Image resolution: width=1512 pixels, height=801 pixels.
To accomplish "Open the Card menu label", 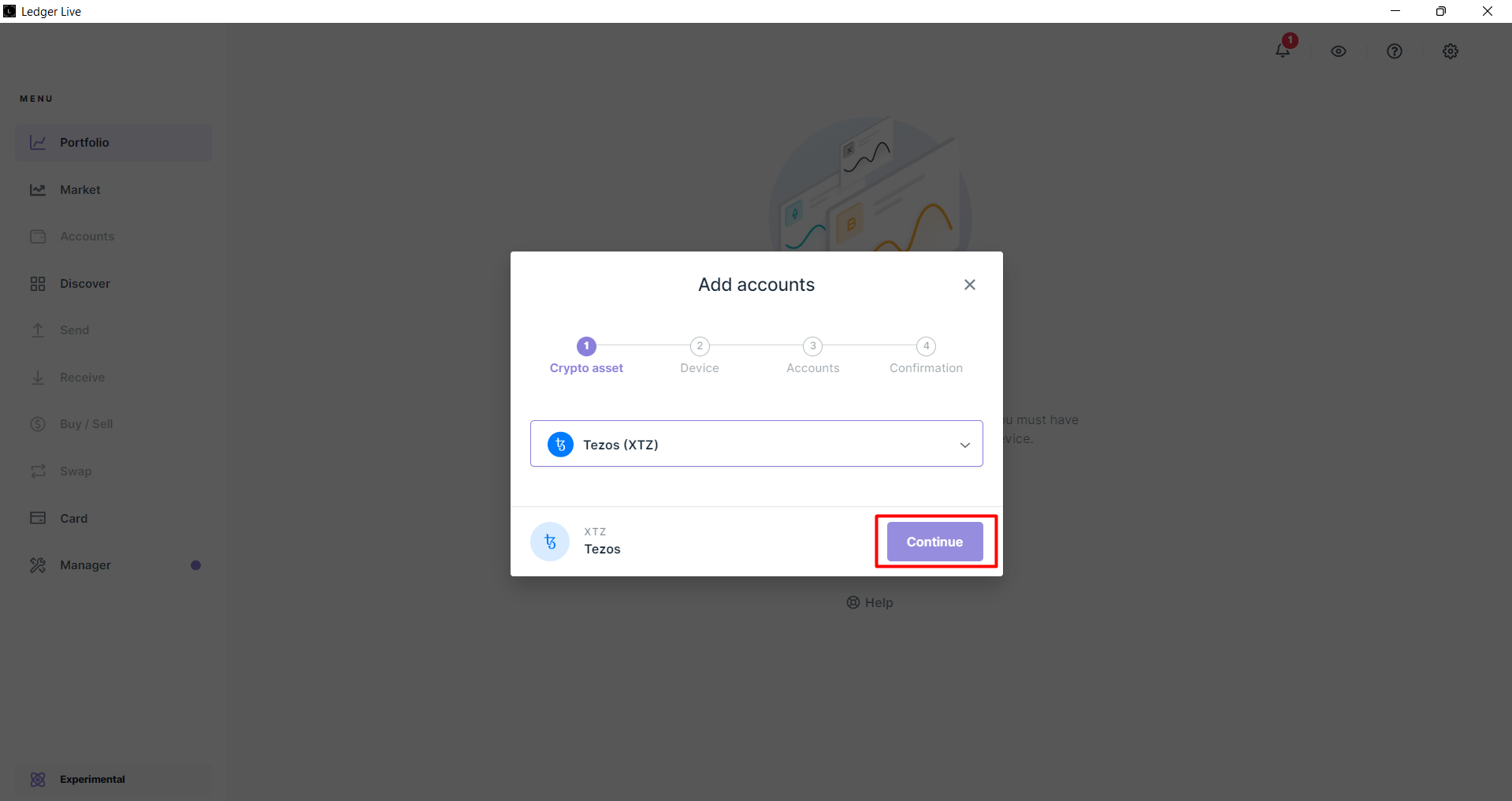I will click(74, 519).
